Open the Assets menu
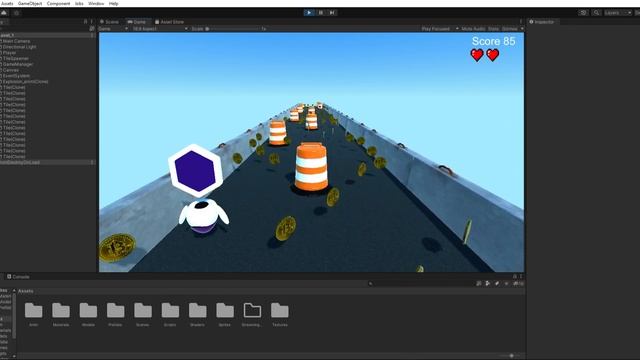Viewport: 640px width, 360px height. coord(7,3)
